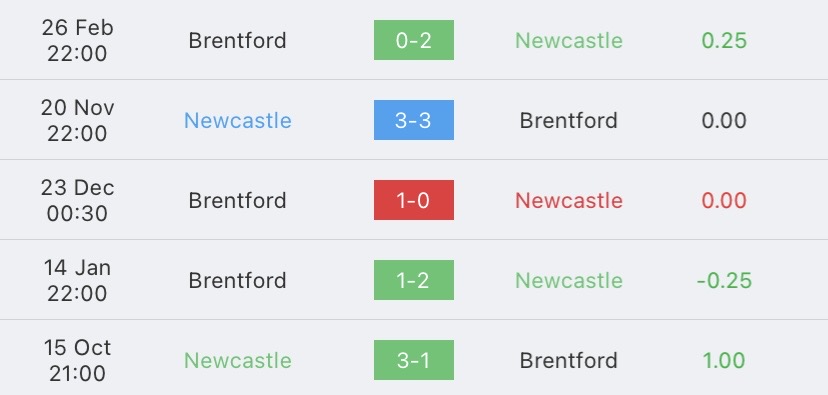Image resolution: width=828 pixels, height=395 pixels.
Task: Open the green 3-1 score badge
Action: (x=413, y=360)
